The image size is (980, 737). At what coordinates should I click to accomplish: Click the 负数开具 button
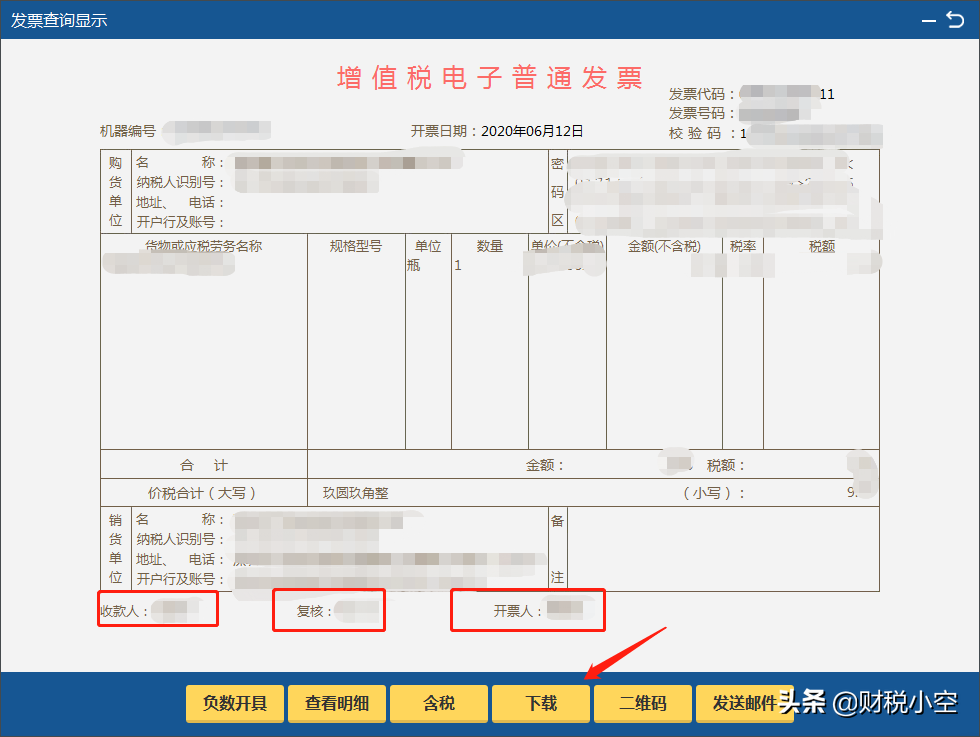pyautogui.click(x=235, y=703)
